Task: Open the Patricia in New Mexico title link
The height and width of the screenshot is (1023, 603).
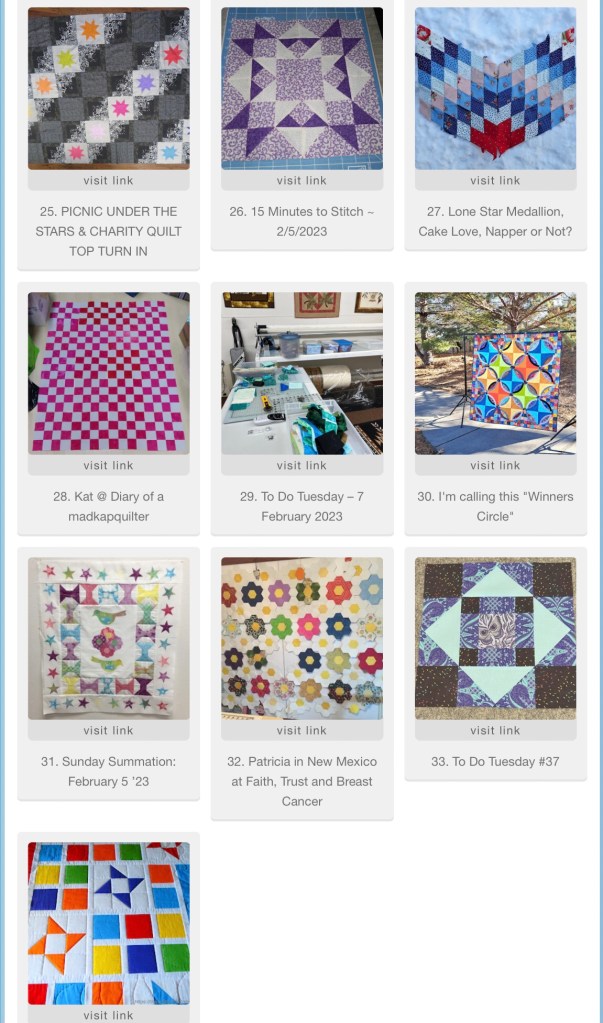Action: (302, 781)
